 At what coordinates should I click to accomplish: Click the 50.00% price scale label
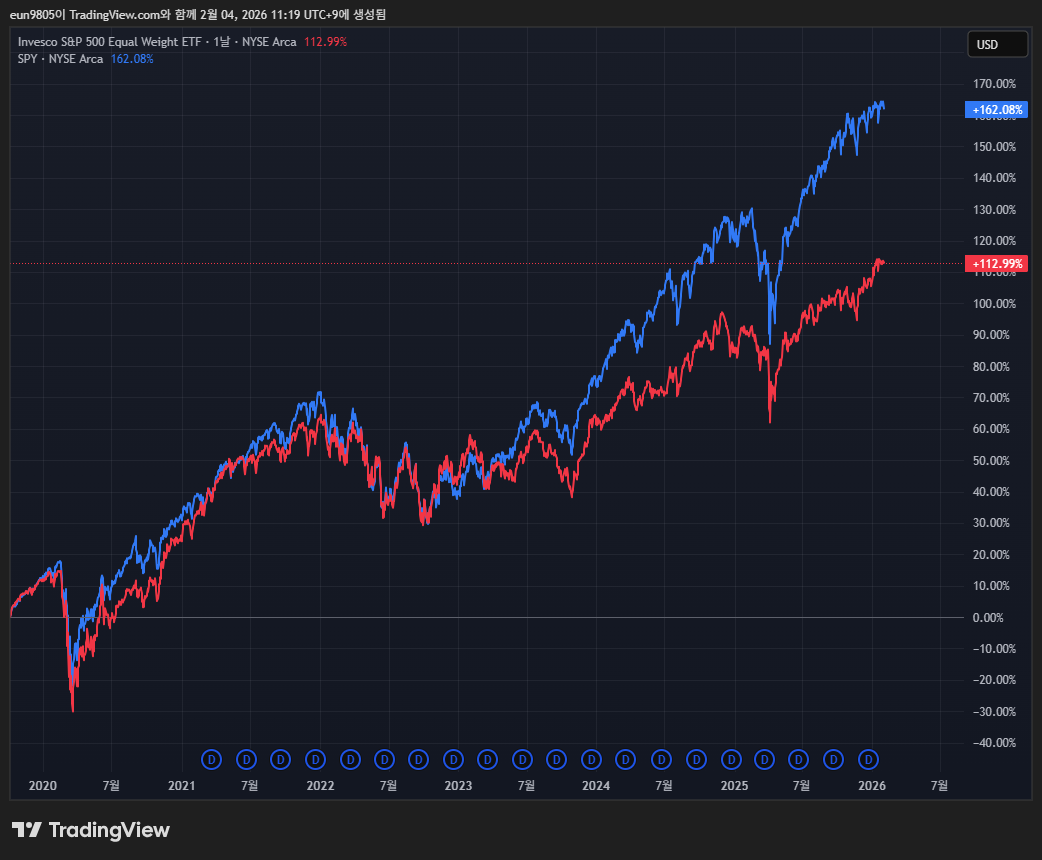point(991,461)
